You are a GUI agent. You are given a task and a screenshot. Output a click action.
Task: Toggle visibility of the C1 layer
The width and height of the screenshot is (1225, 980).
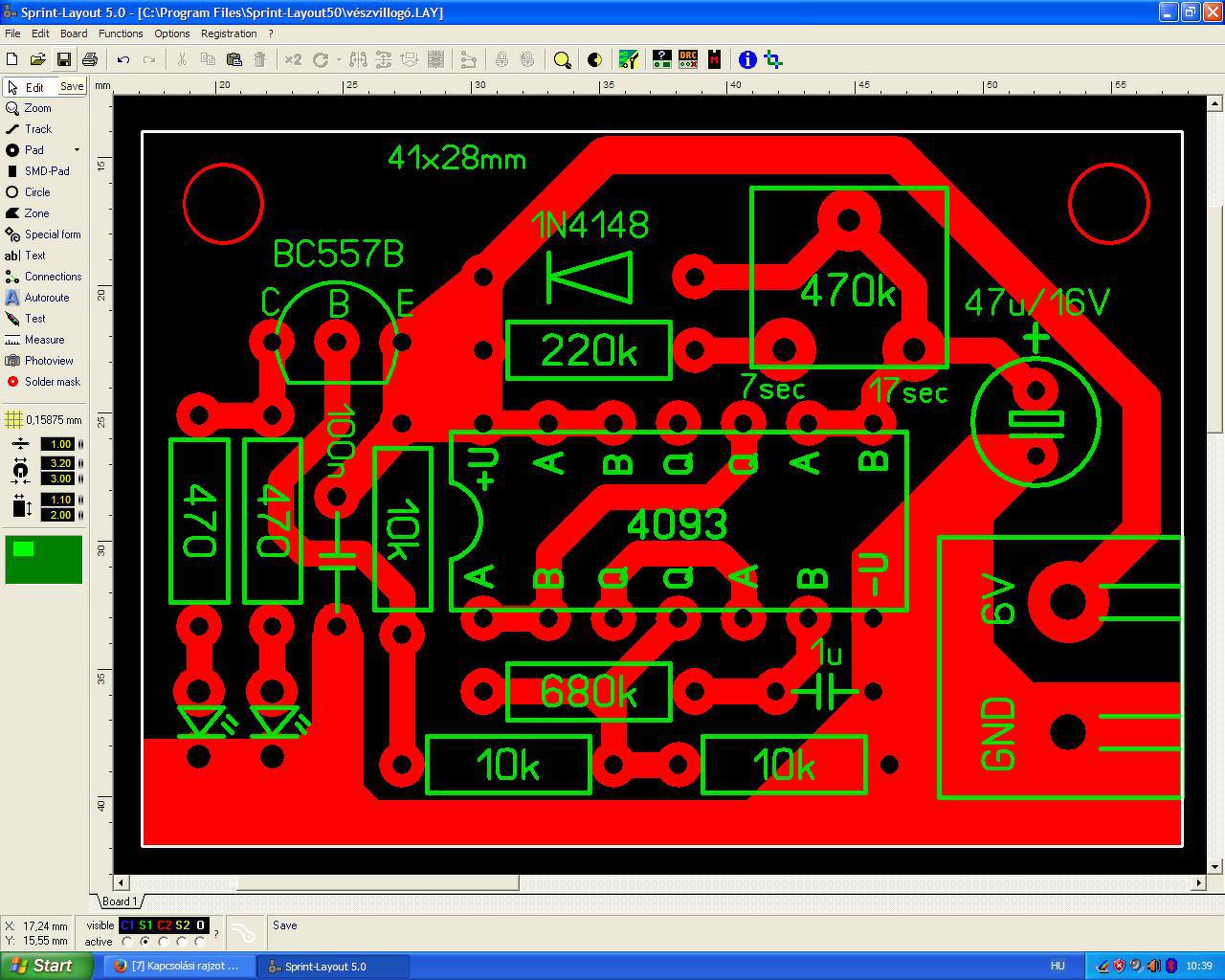tap(127, 925)
